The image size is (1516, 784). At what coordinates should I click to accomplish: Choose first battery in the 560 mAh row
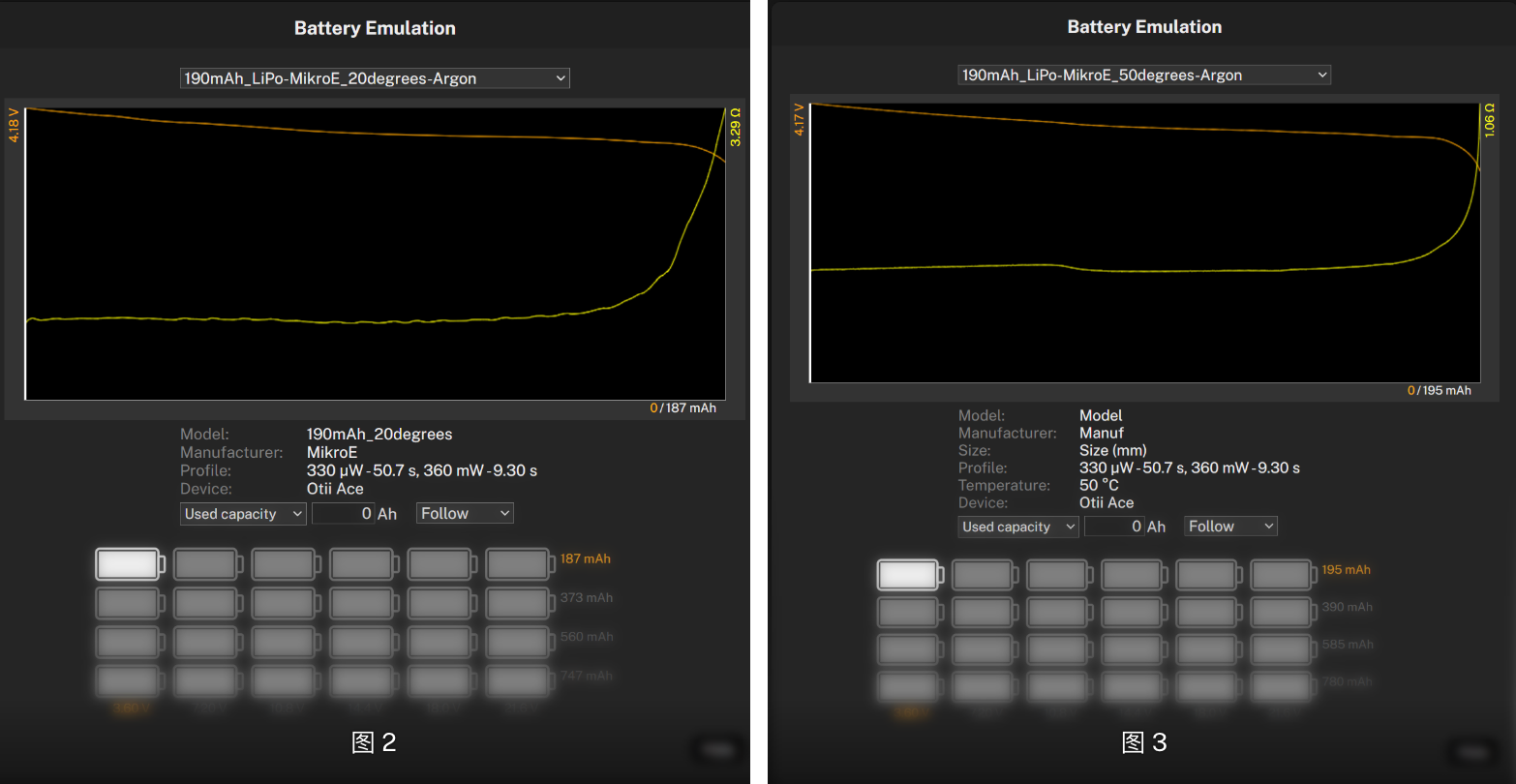point(130,642)
